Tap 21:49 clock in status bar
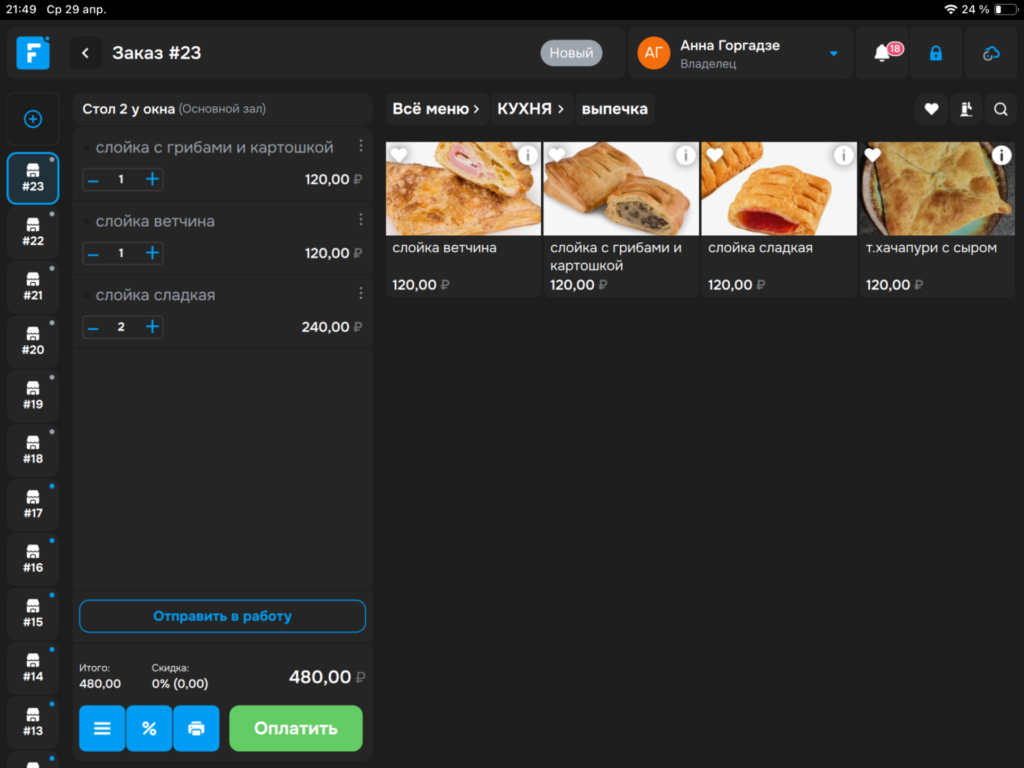 pyautogui.click(x=21, y=9)
